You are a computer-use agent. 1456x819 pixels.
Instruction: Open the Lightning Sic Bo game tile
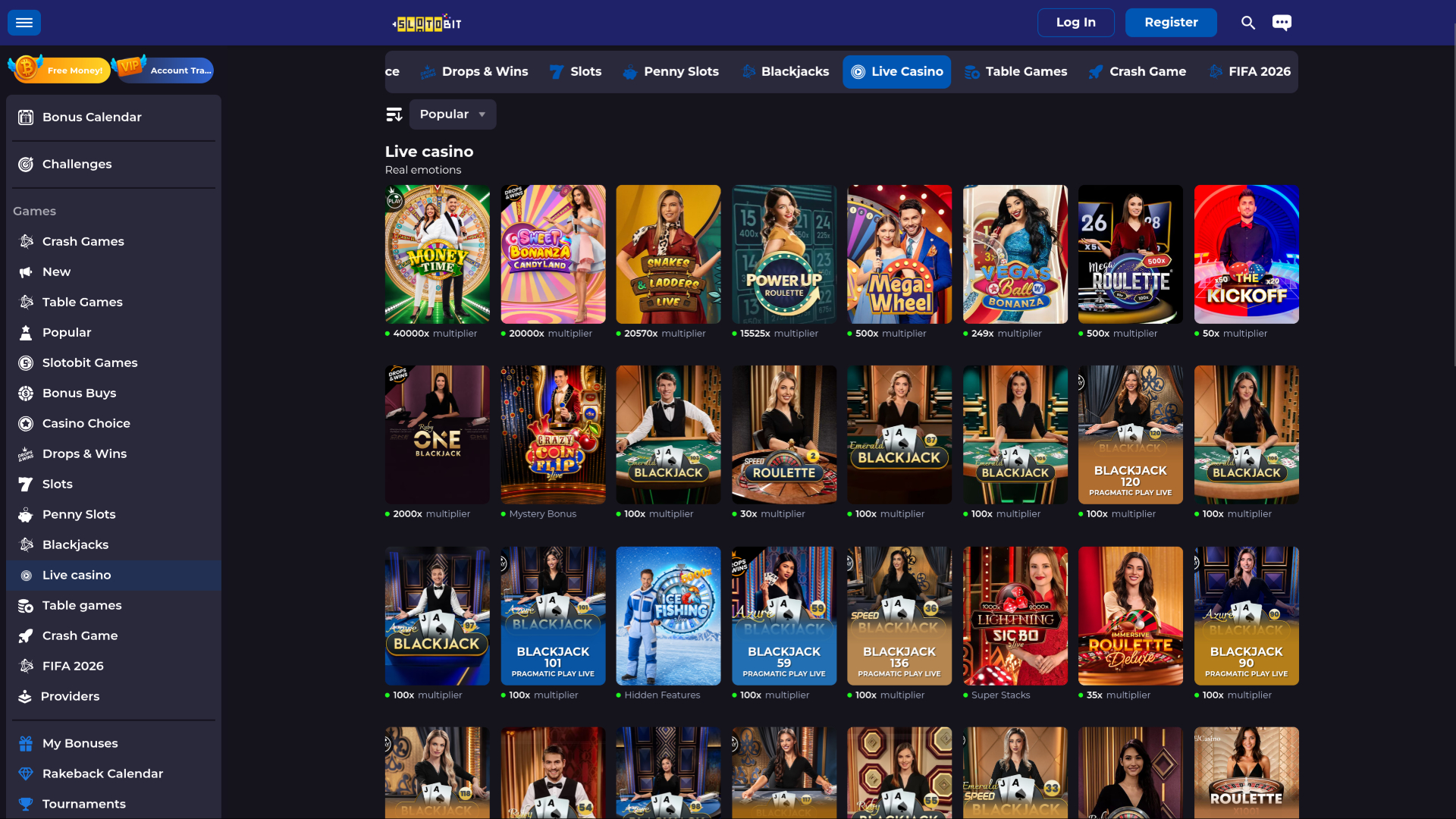click(x=1015, y=616)
